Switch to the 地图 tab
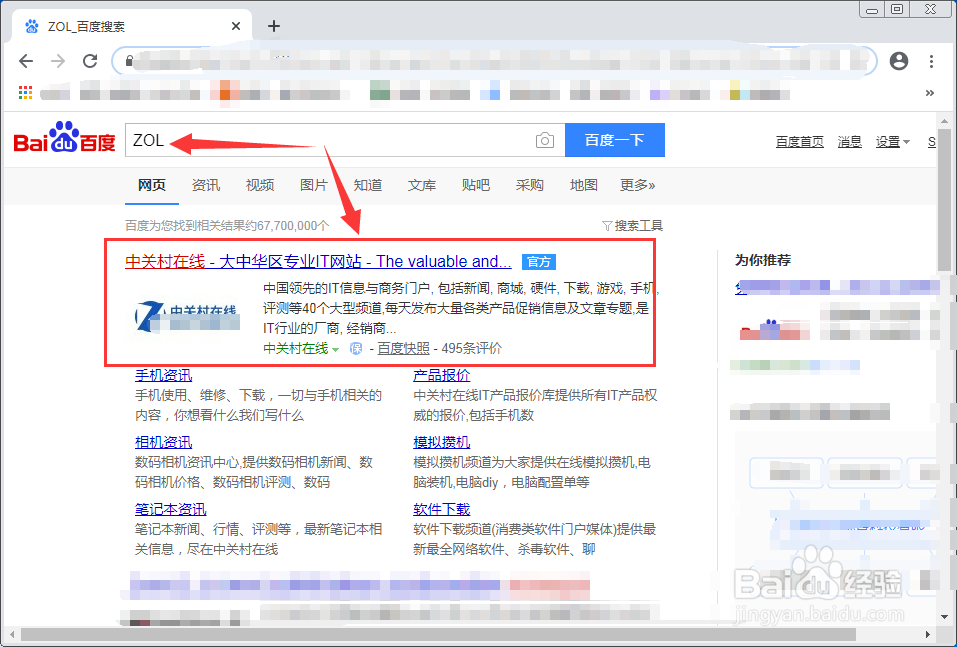 583,185
